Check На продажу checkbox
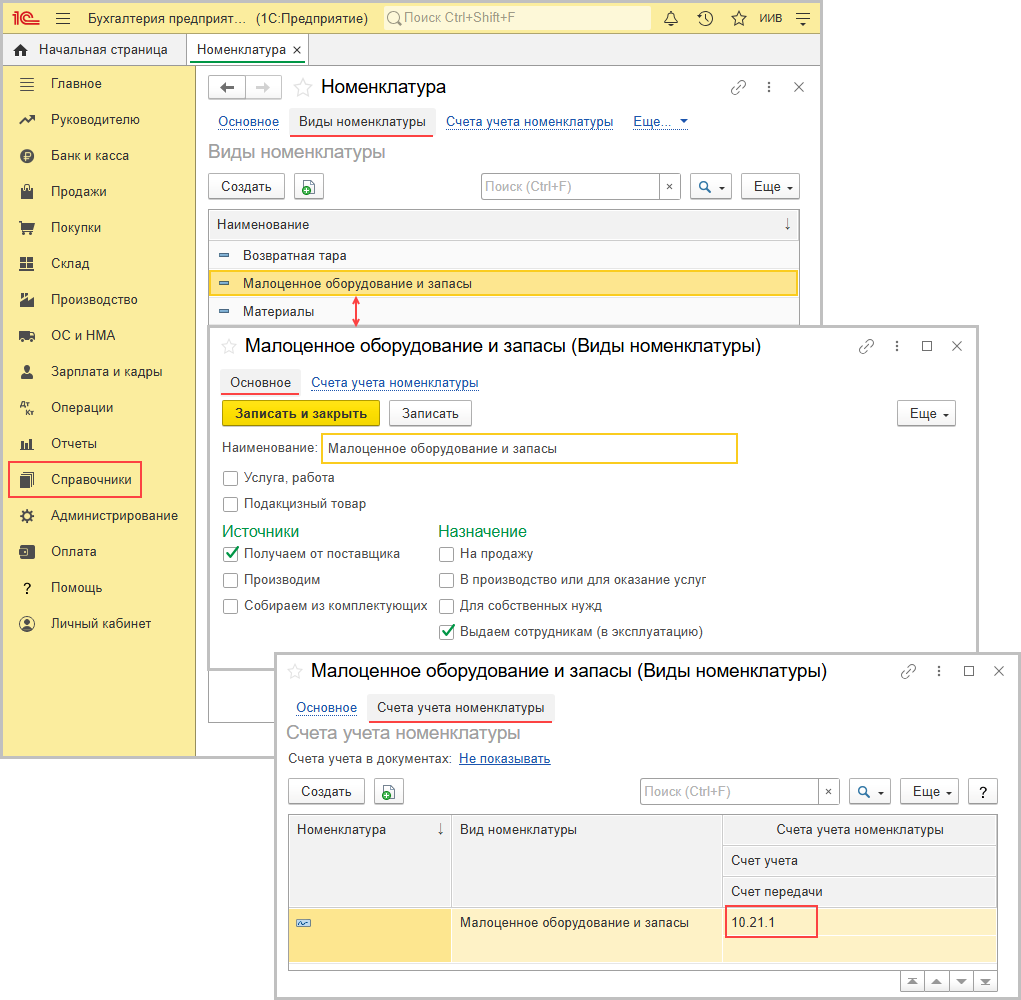 (x=447, y=554)
